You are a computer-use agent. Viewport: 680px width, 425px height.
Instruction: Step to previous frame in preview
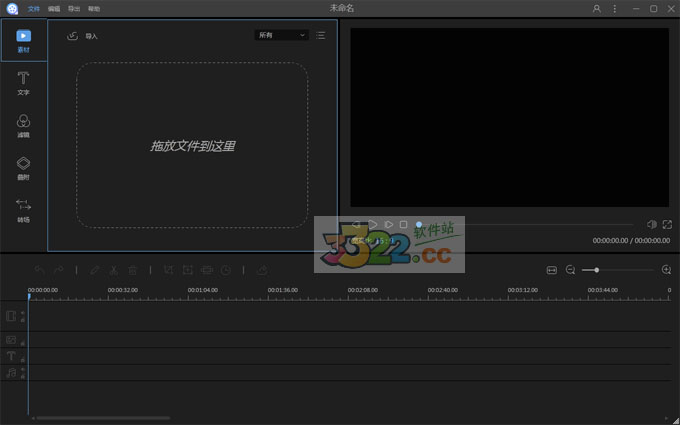356,225
